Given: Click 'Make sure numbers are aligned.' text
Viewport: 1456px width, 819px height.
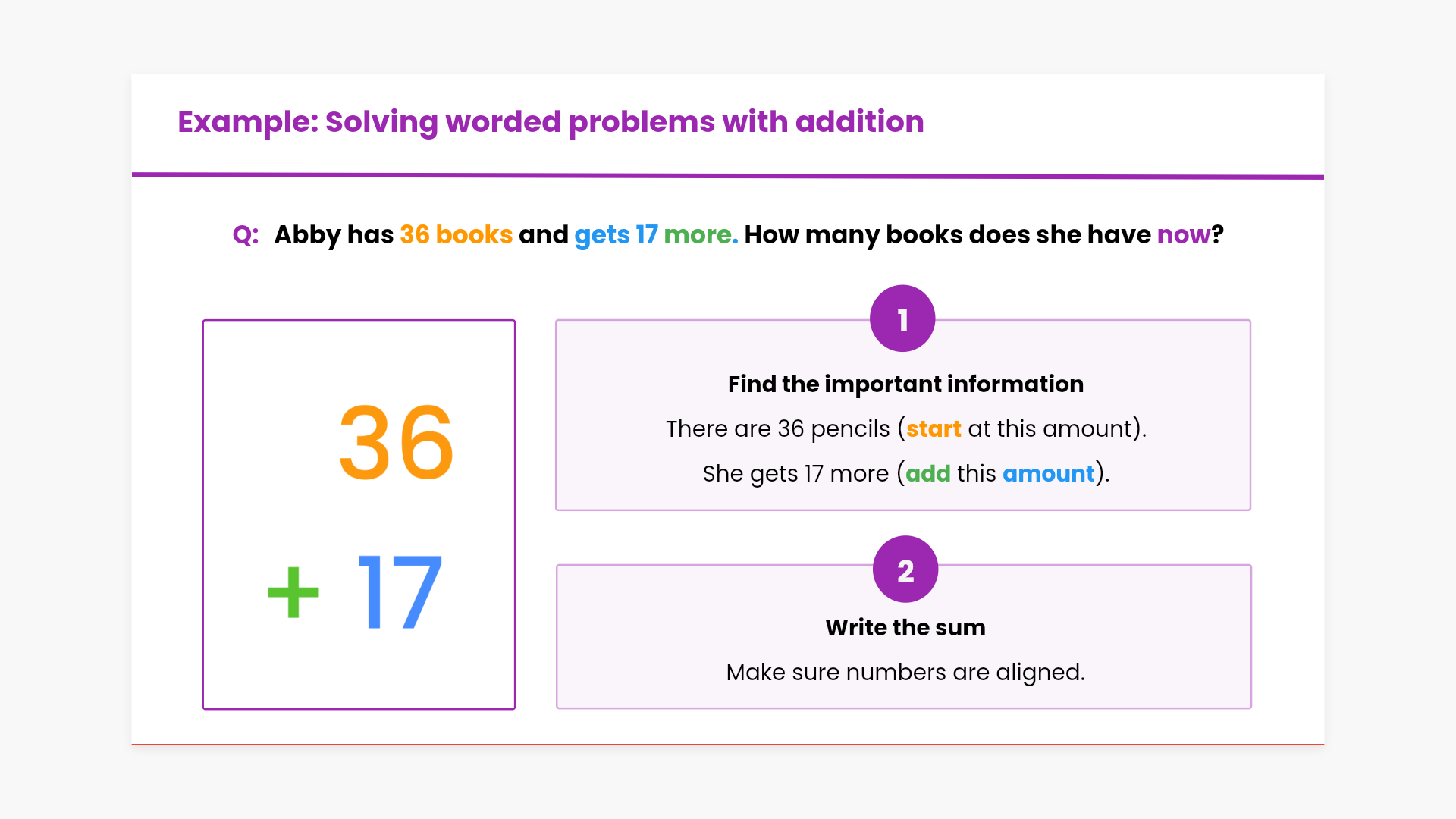Looking at the screenshot, I should [x=905, y=673].
